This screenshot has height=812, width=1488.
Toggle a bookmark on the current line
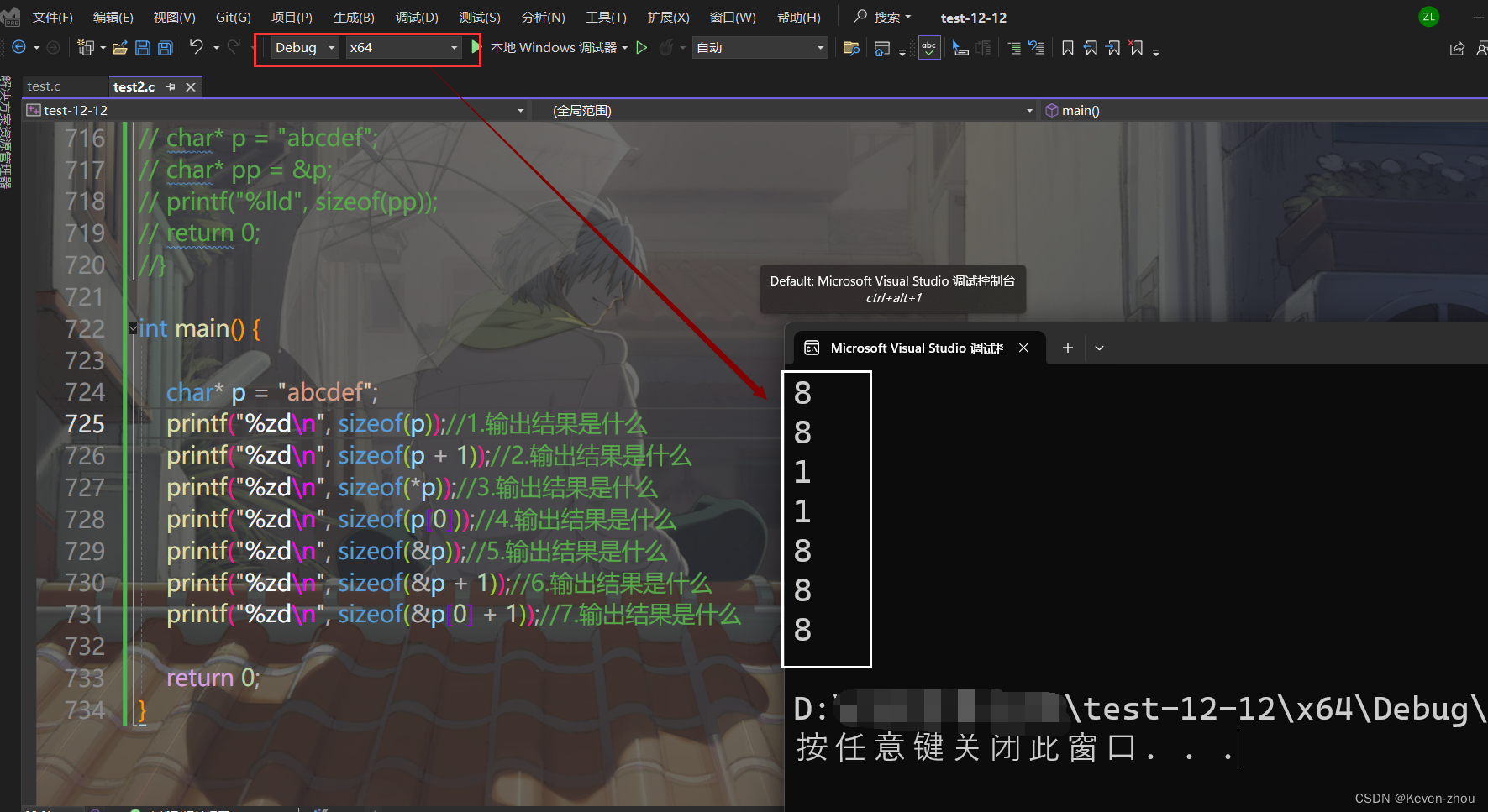tap(1068, 48)
